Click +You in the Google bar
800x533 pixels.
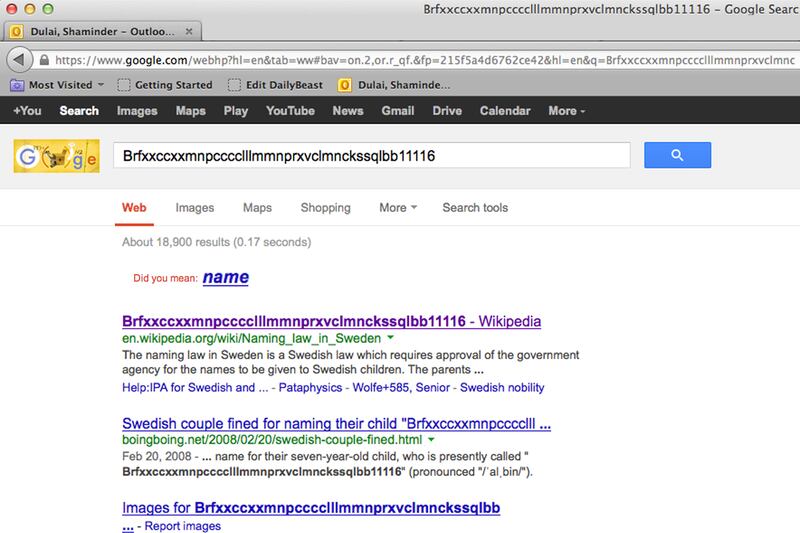point(27,111)
